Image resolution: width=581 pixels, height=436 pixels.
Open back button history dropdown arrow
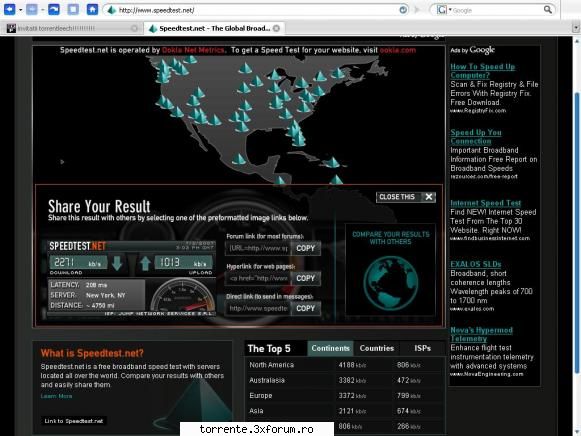[x=20, y=10]
